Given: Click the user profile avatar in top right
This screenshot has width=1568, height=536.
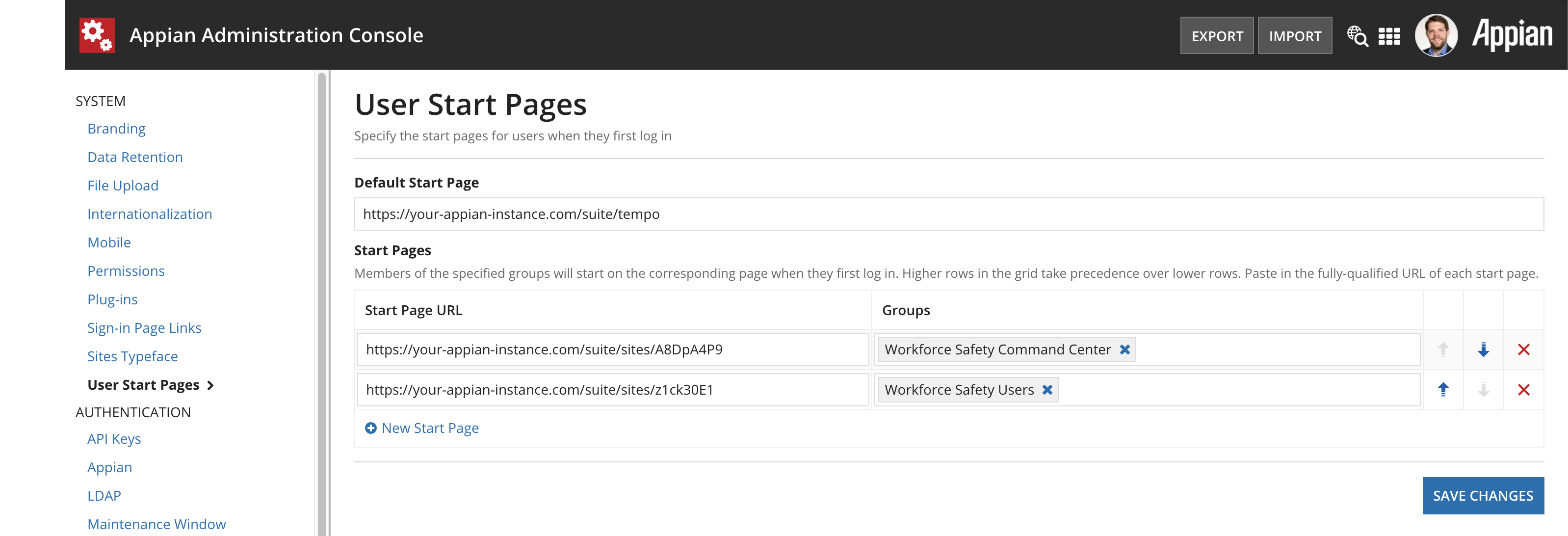Looking at the screenshot, I should pyautogui.click(x=1439, y=36).
